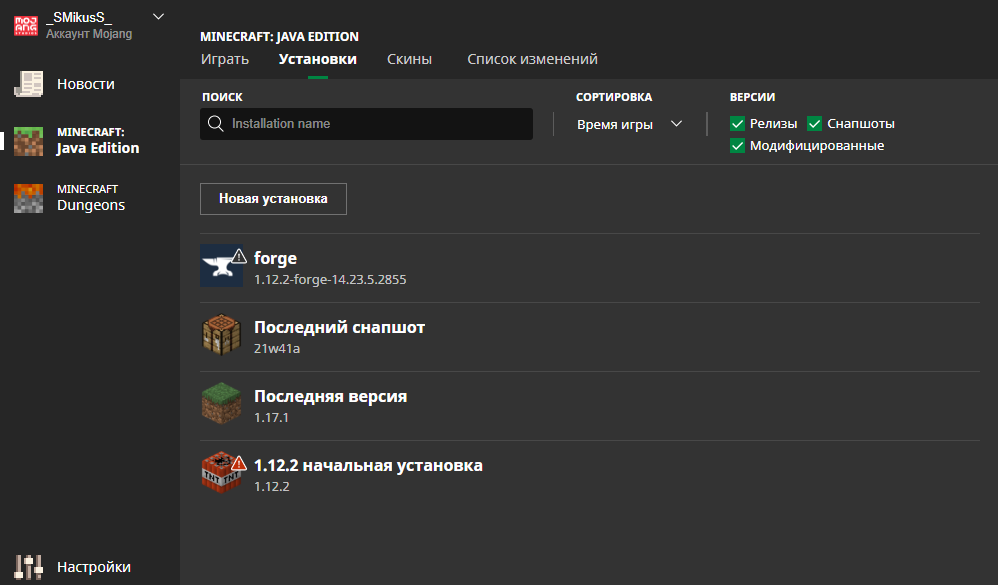Switch to the Играть tab
This screenshot has width=998, height=585.
225,59
